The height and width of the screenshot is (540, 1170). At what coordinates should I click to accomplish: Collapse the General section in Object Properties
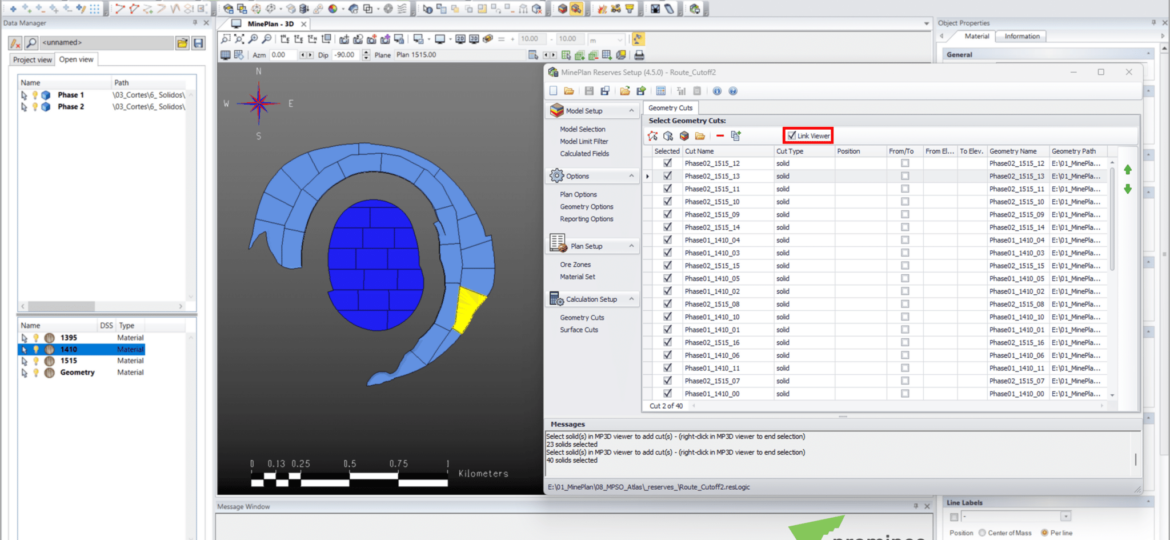1149,54
